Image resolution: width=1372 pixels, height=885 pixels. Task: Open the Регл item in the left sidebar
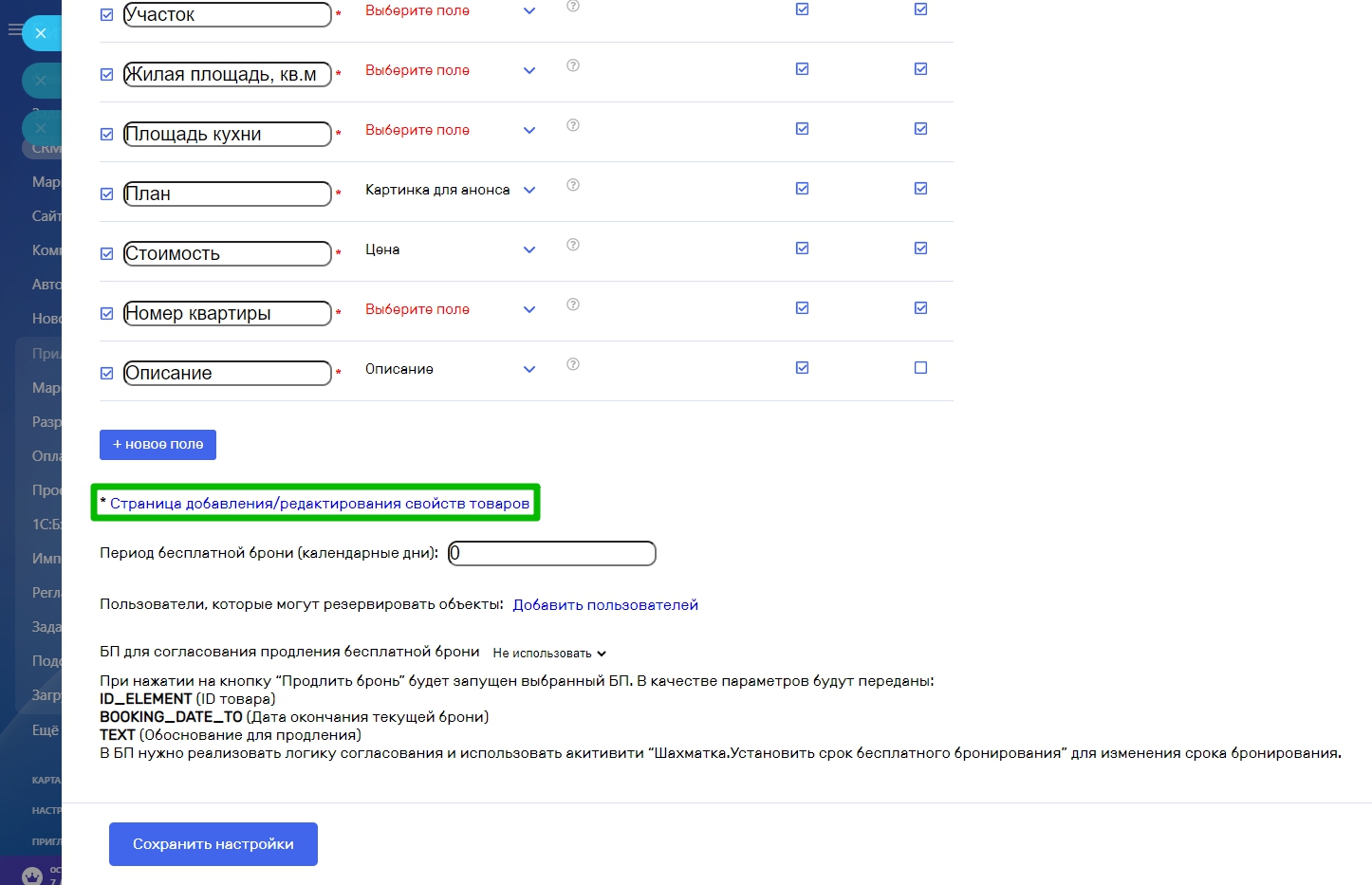46,593
